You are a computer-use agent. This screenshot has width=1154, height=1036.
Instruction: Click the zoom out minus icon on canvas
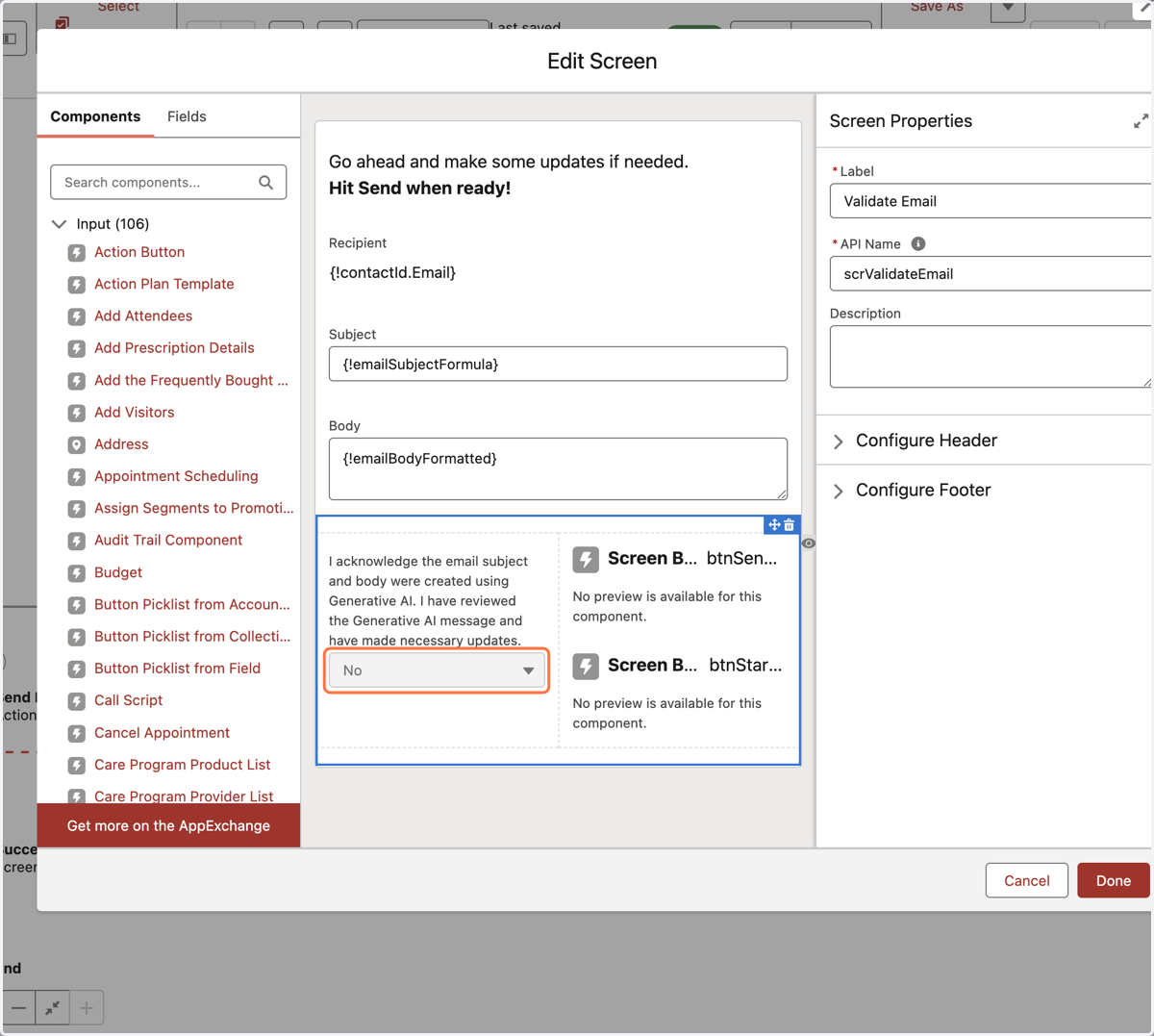(x=18, y=1008)
